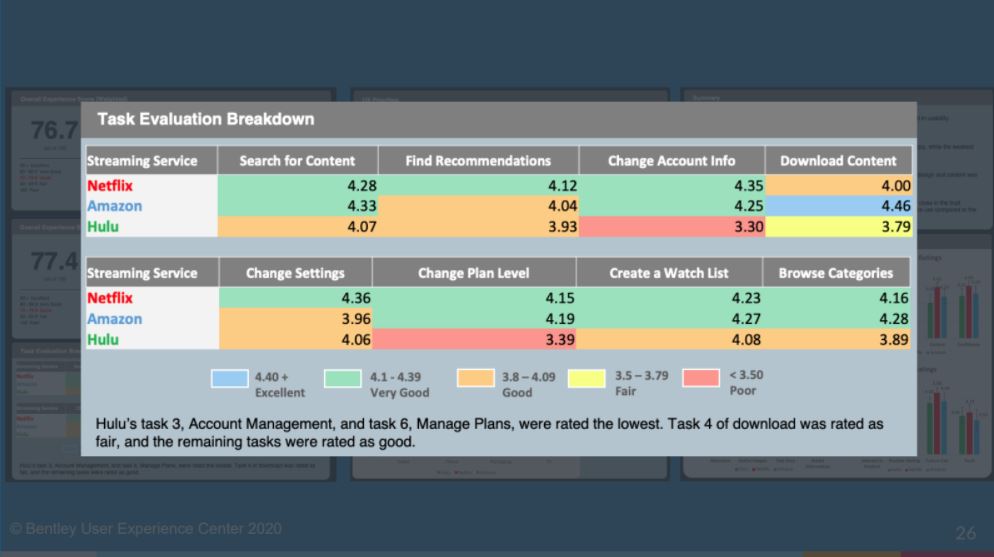This screenshot has height=557, width=994.
Task: Click the < 3.50 Poor legend label
Action: coord(746,383)
